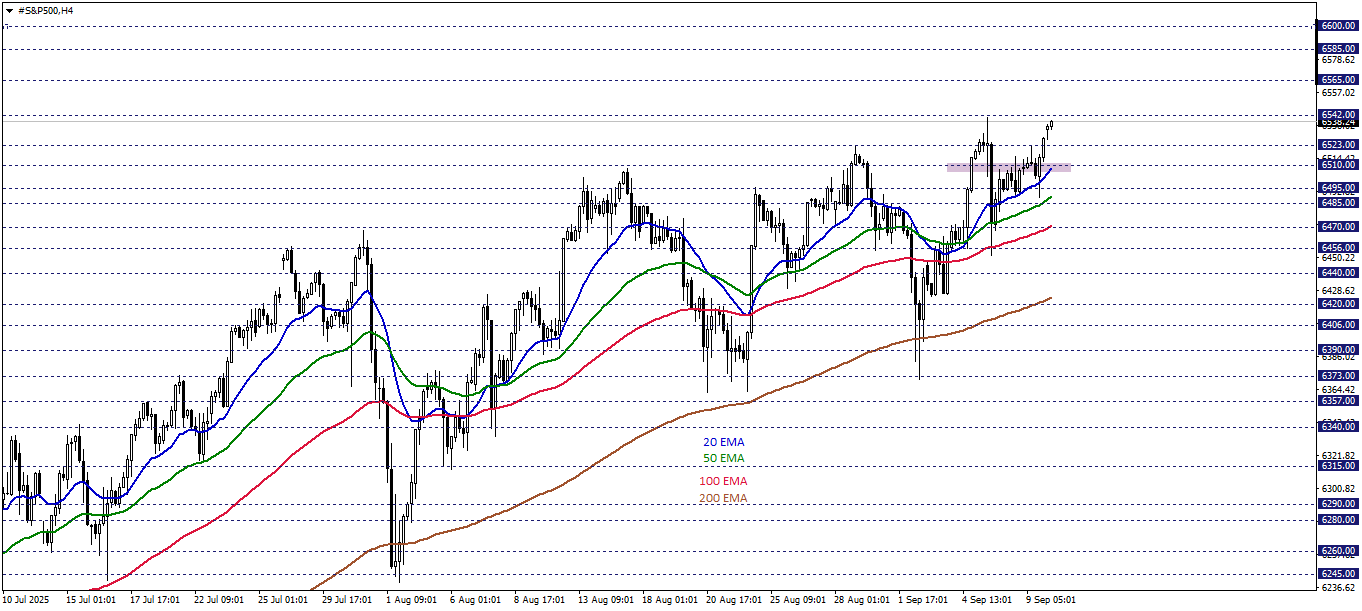The height and width of the screenshot is (611, 1362).
Task: Select the 6357.00 price level label
Action: (x=1338, y=401)
